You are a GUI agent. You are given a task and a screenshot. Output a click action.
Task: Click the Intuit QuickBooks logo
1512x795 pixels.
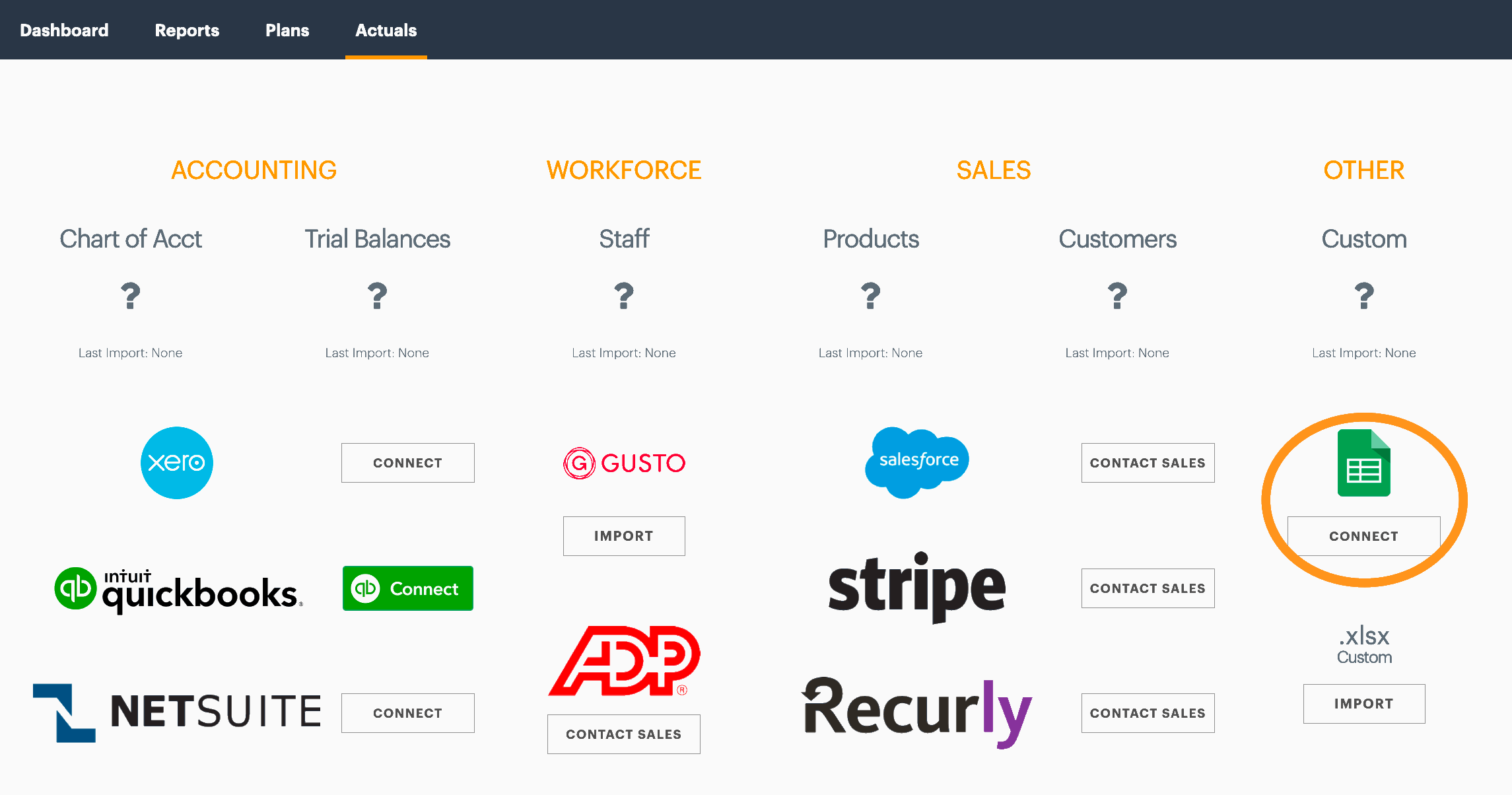pos(178,590)
